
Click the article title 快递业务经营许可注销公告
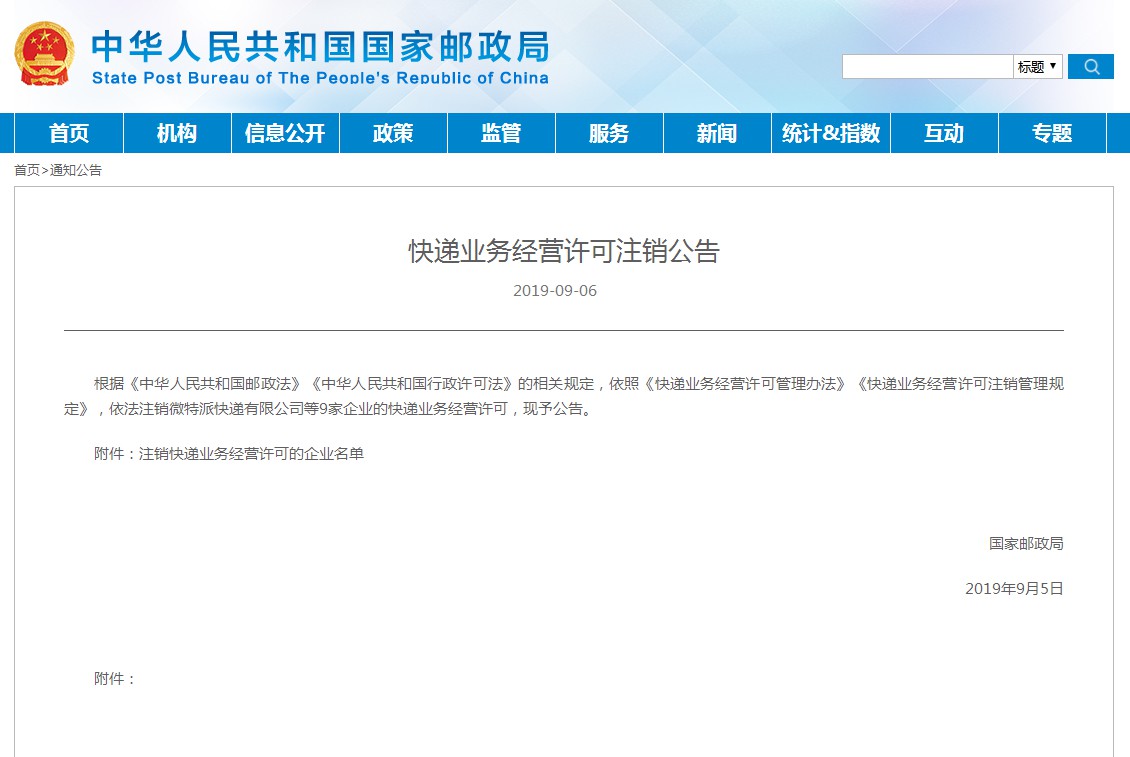564,251
